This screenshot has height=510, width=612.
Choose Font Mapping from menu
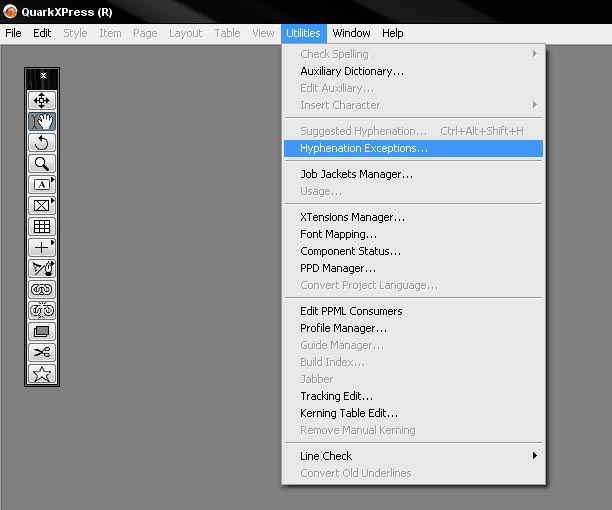[413, 234]
